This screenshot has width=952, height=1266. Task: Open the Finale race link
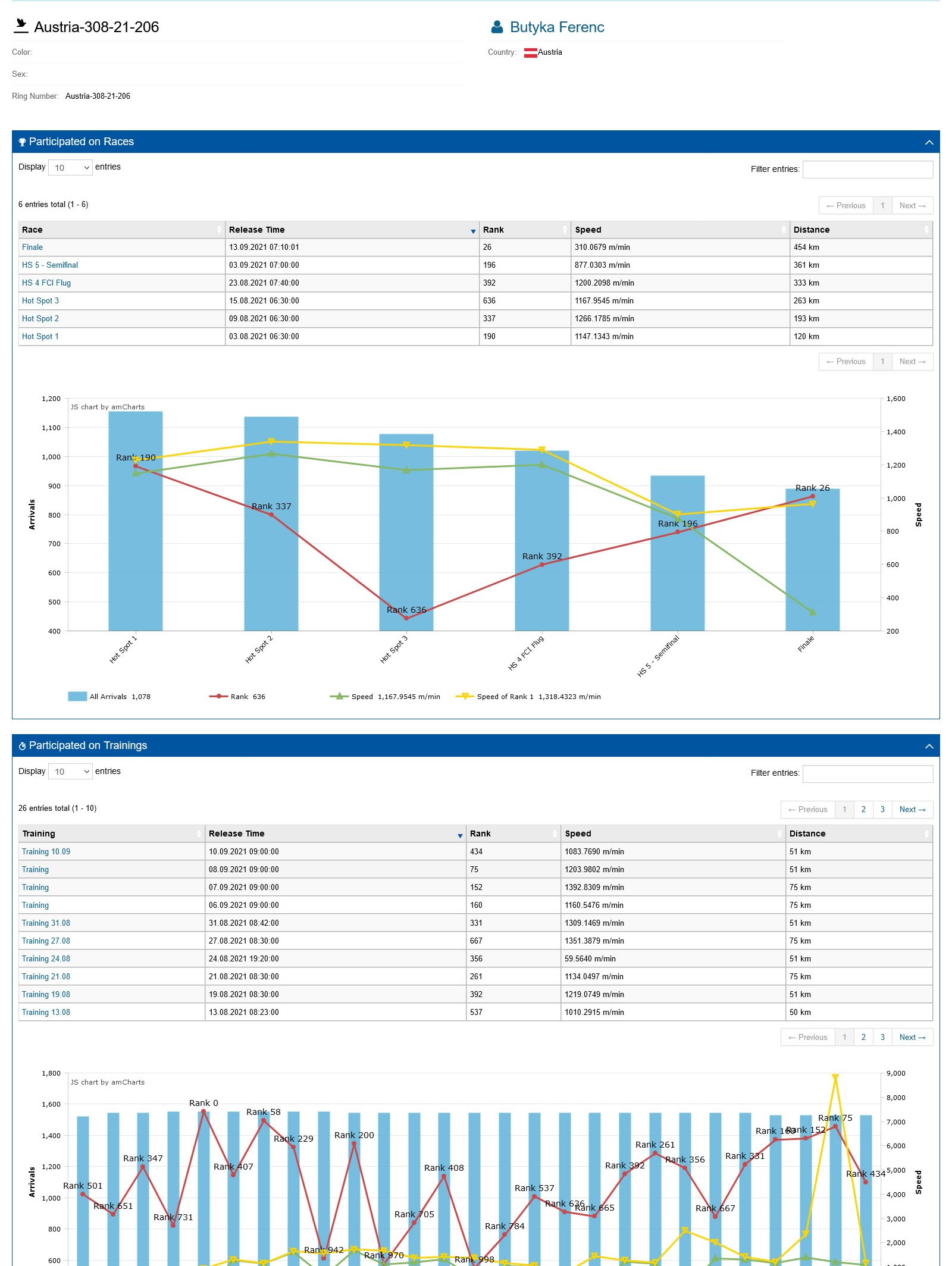(x=32, y=247)
